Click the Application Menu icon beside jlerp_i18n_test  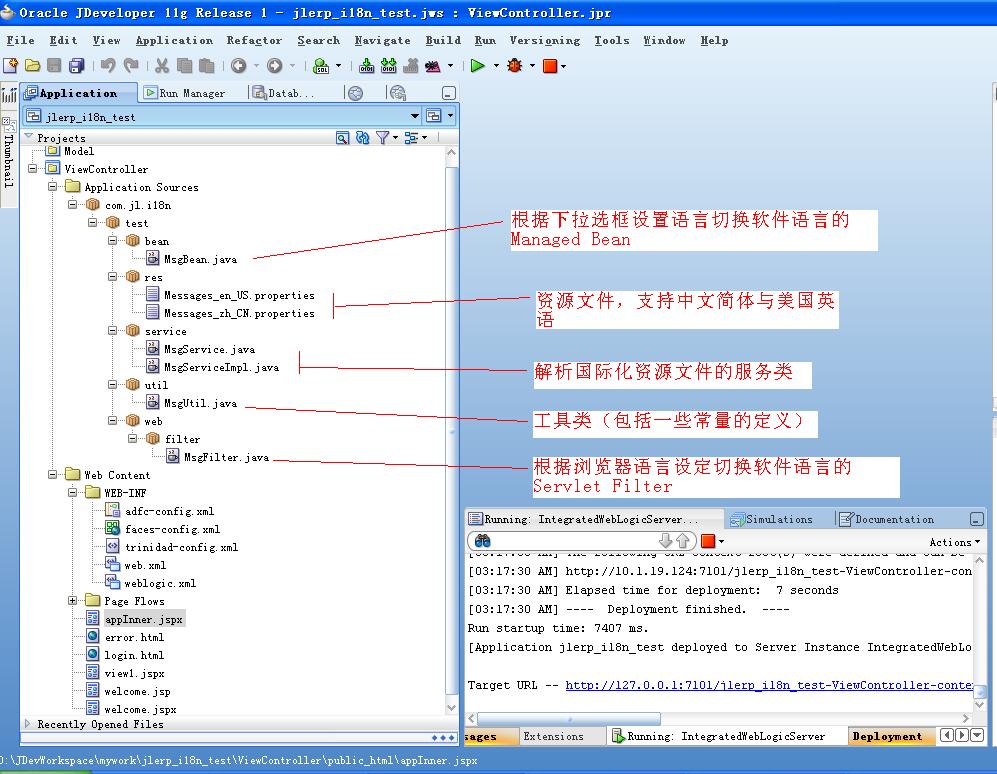pos(434,116)
